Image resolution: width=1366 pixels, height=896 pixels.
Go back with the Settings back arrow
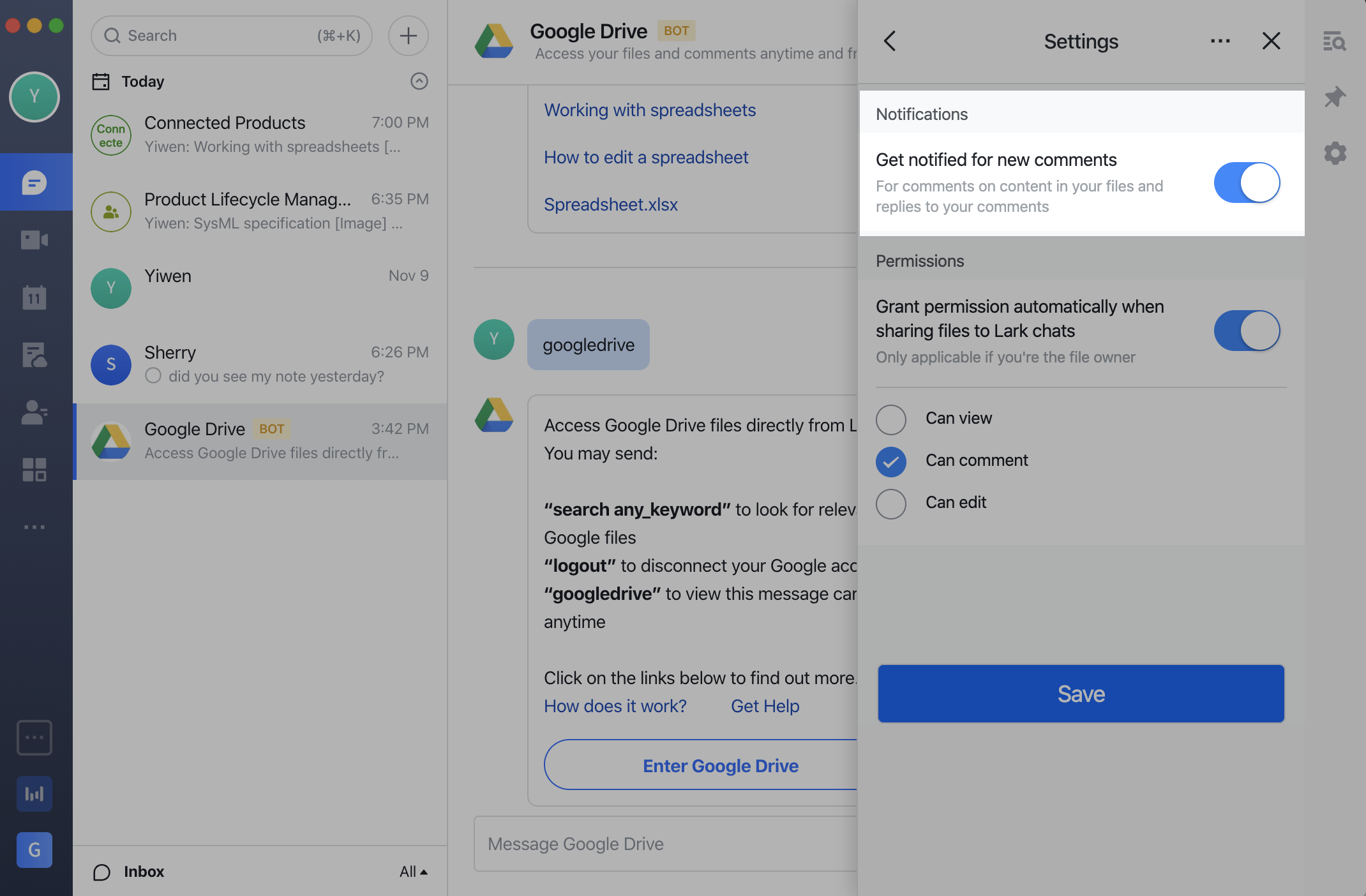pos(890,41)
